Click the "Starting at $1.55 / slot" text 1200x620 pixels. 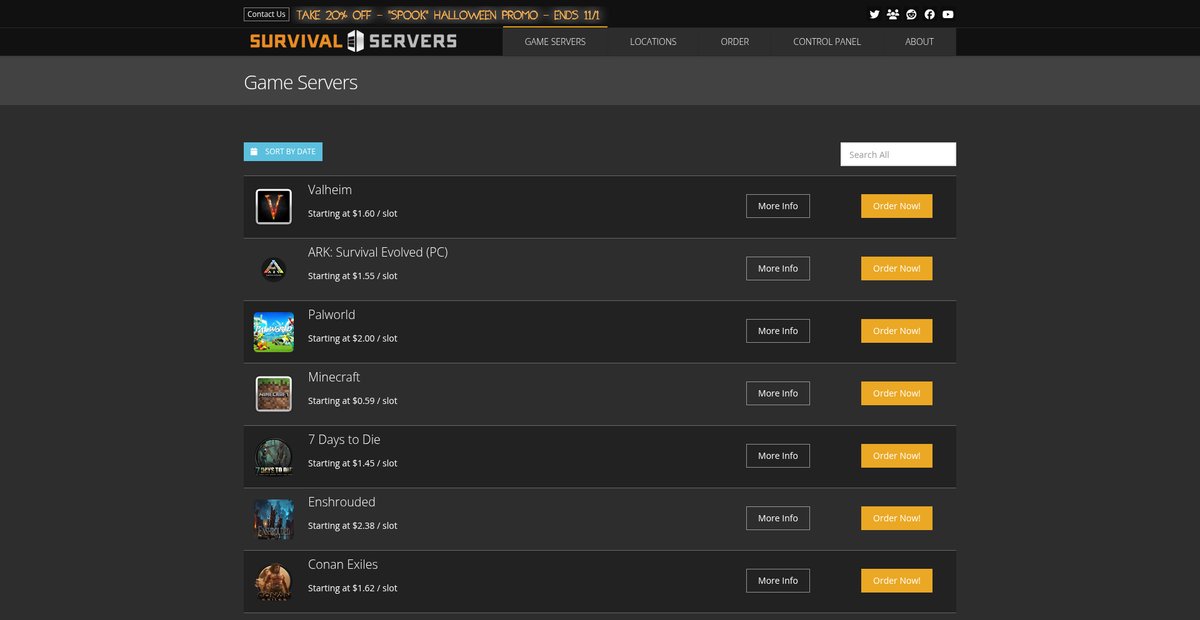(x=353, y=276)
